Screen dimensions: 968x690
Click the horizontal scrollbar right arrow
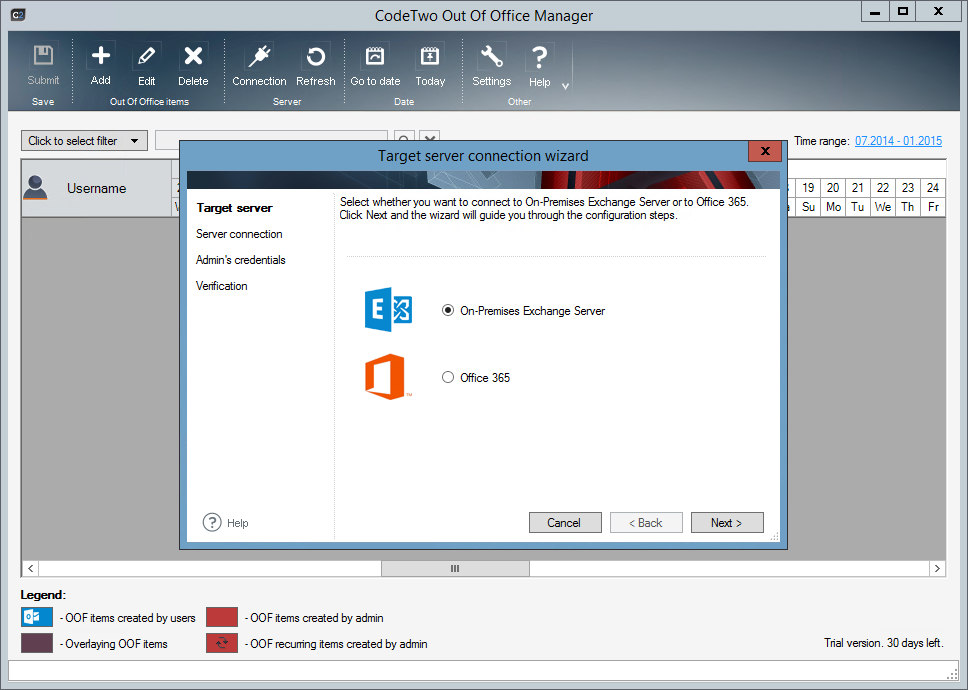tap(937, 568)
